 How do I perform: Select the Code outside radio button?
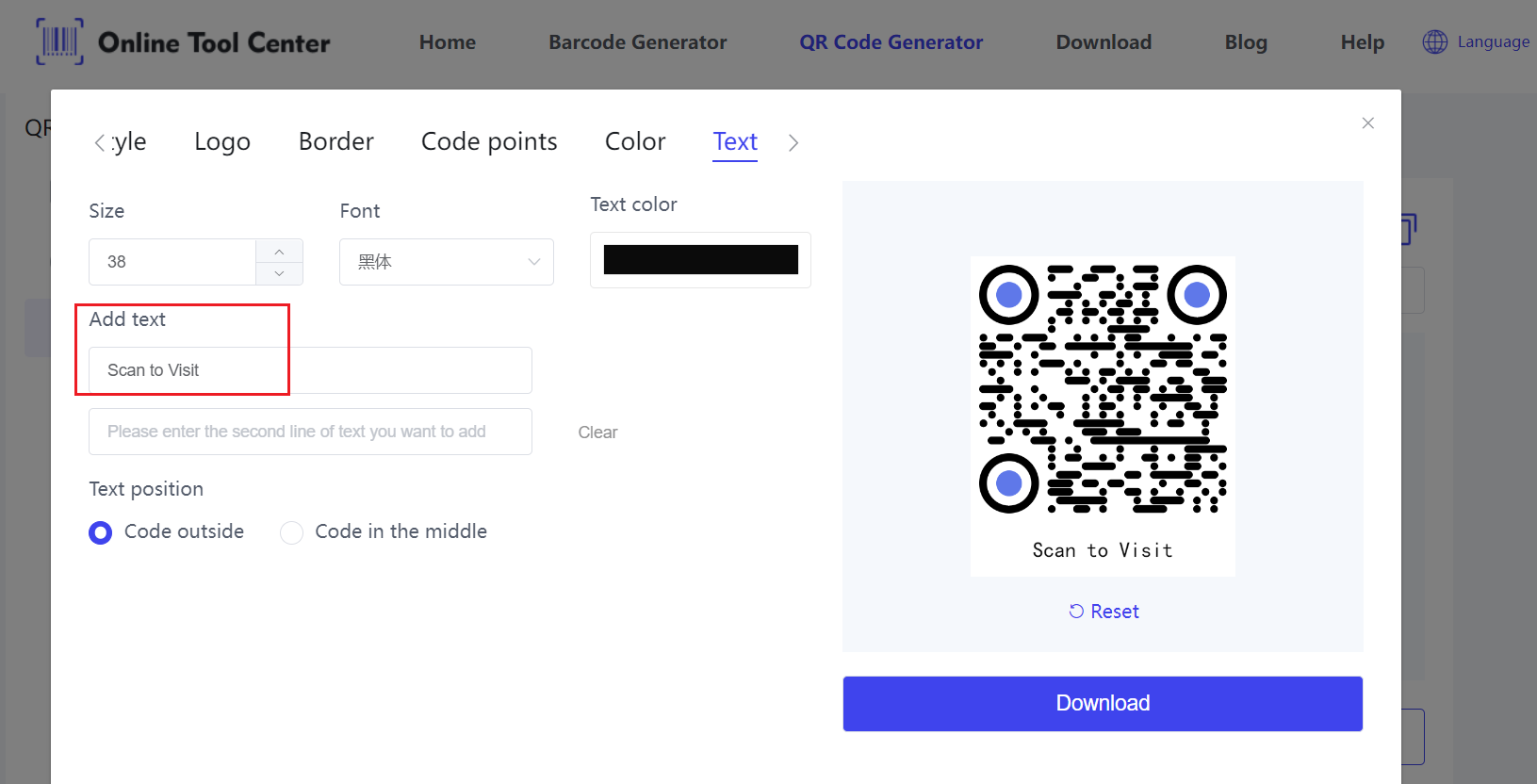click(x=101, y=532)
